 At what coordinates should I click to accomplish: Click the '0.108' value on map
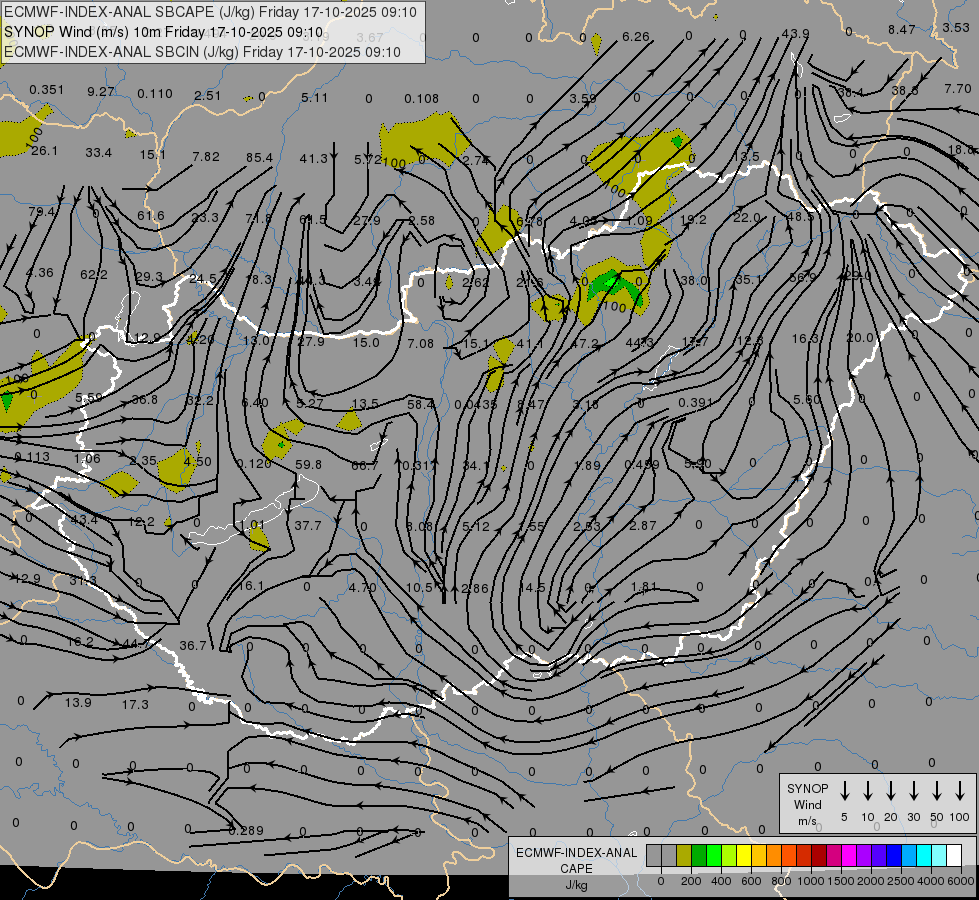(421, 99)
